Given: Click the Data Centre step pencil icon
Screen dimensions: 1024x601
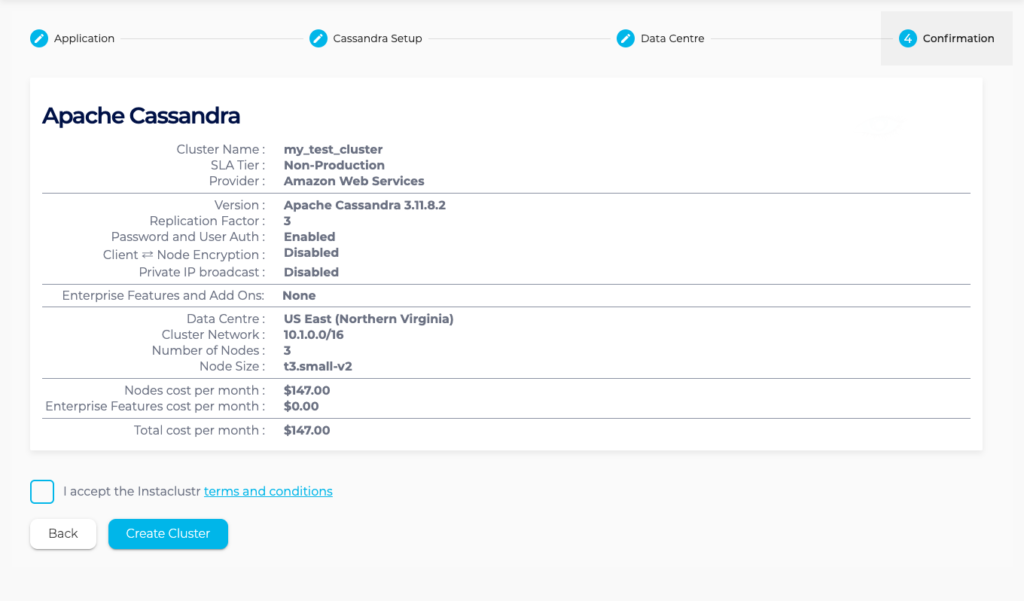Looking at the screenshot, I should click(x=626, y=39).
